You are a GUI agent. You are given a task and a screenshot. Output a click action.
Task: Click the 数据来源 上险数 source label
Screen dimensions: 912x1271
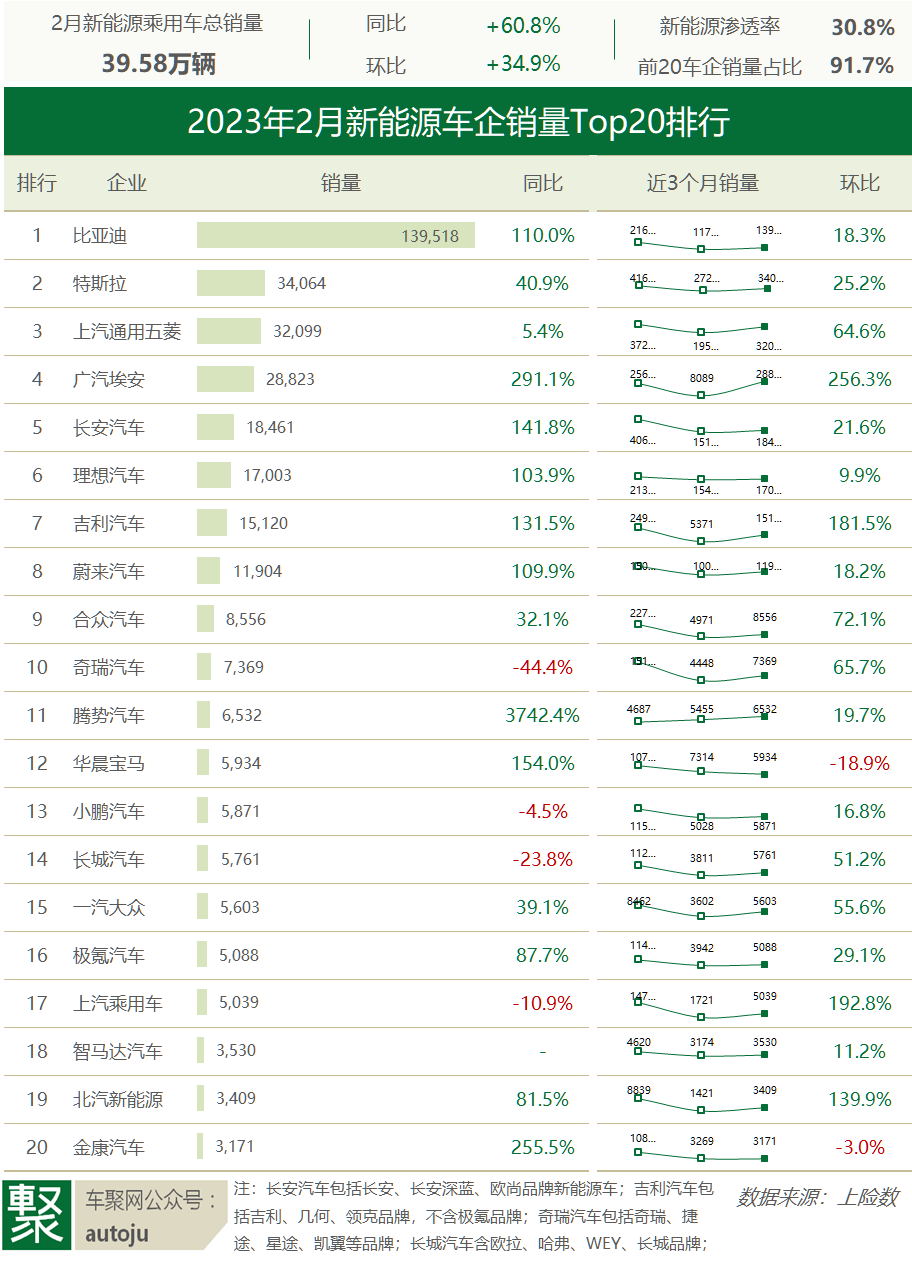tap(817, 1197)
